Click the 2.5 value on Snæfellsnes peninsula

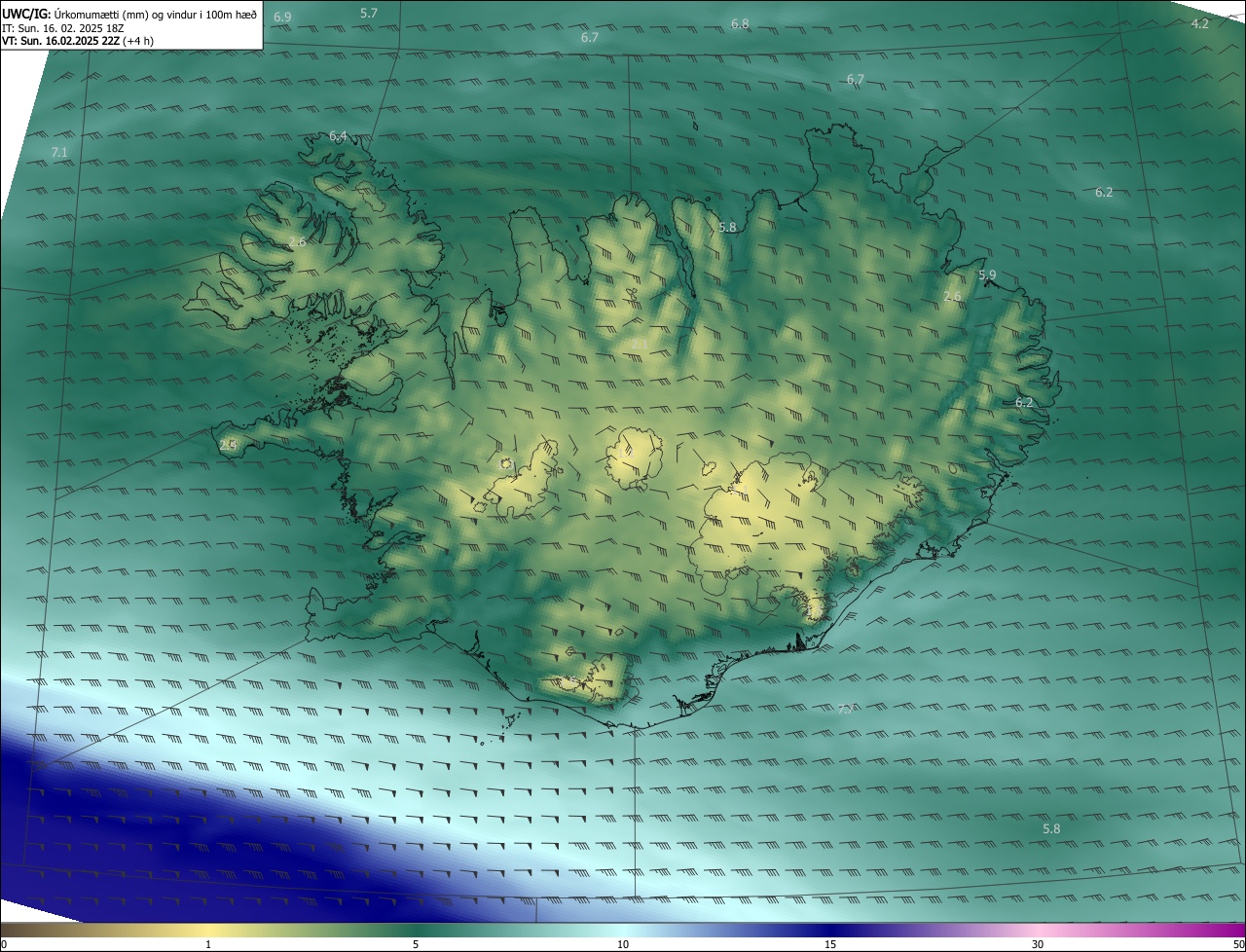[229, 445]
